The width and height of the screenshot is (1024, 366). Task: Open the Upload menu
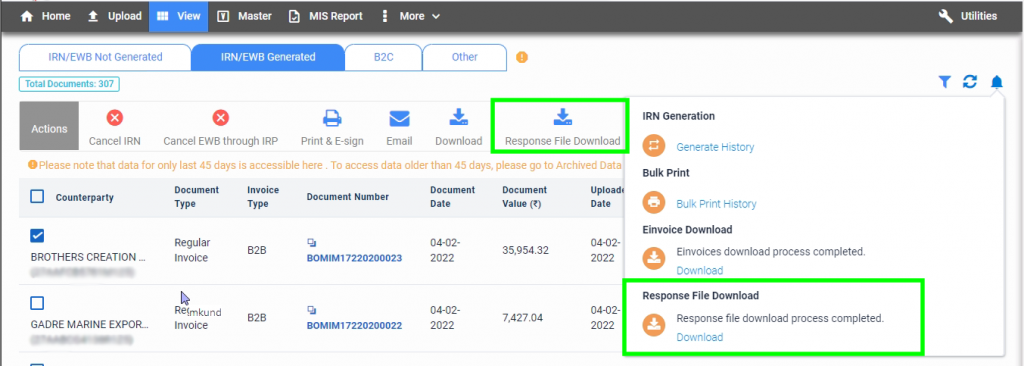114,16
